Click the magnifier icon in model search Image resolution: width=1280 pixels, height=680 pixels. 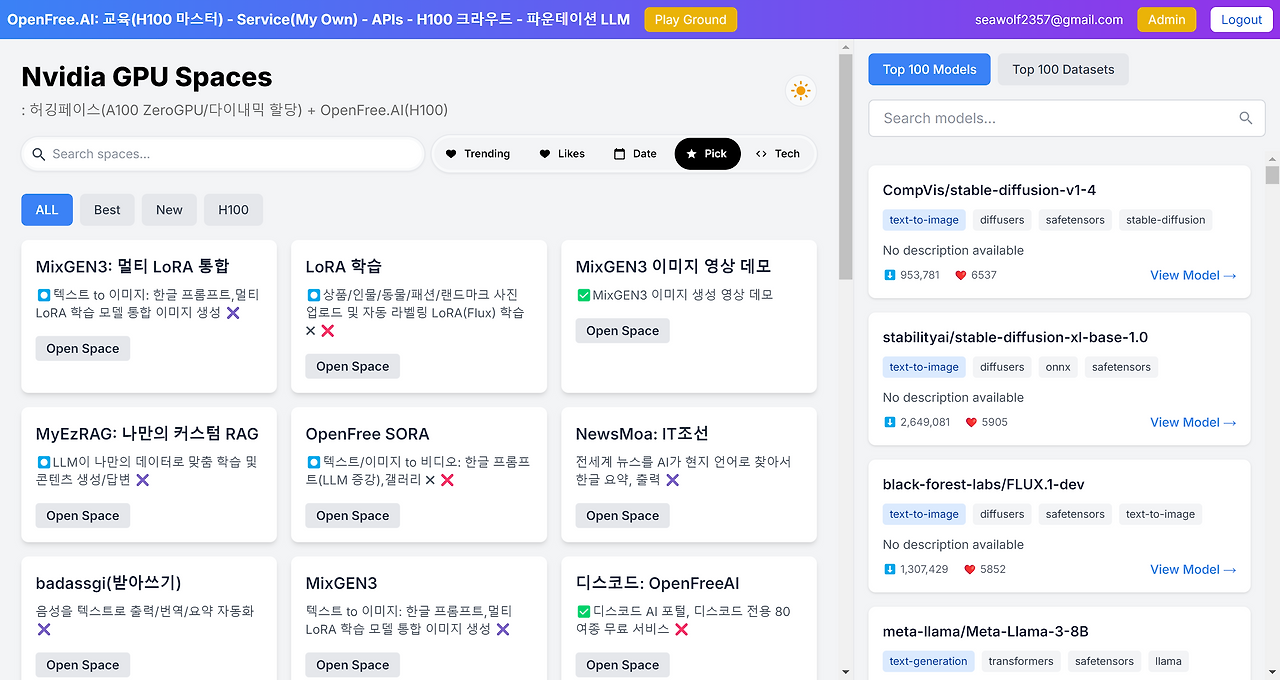pos(1245,118)
